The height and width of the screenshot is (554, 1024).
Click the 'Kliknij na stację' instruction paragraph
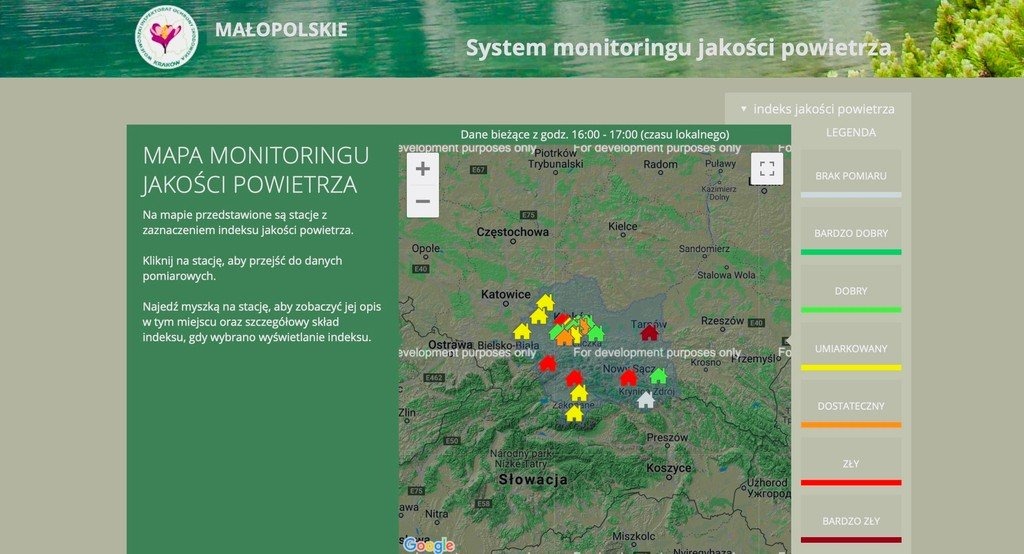tap(242, 269)
